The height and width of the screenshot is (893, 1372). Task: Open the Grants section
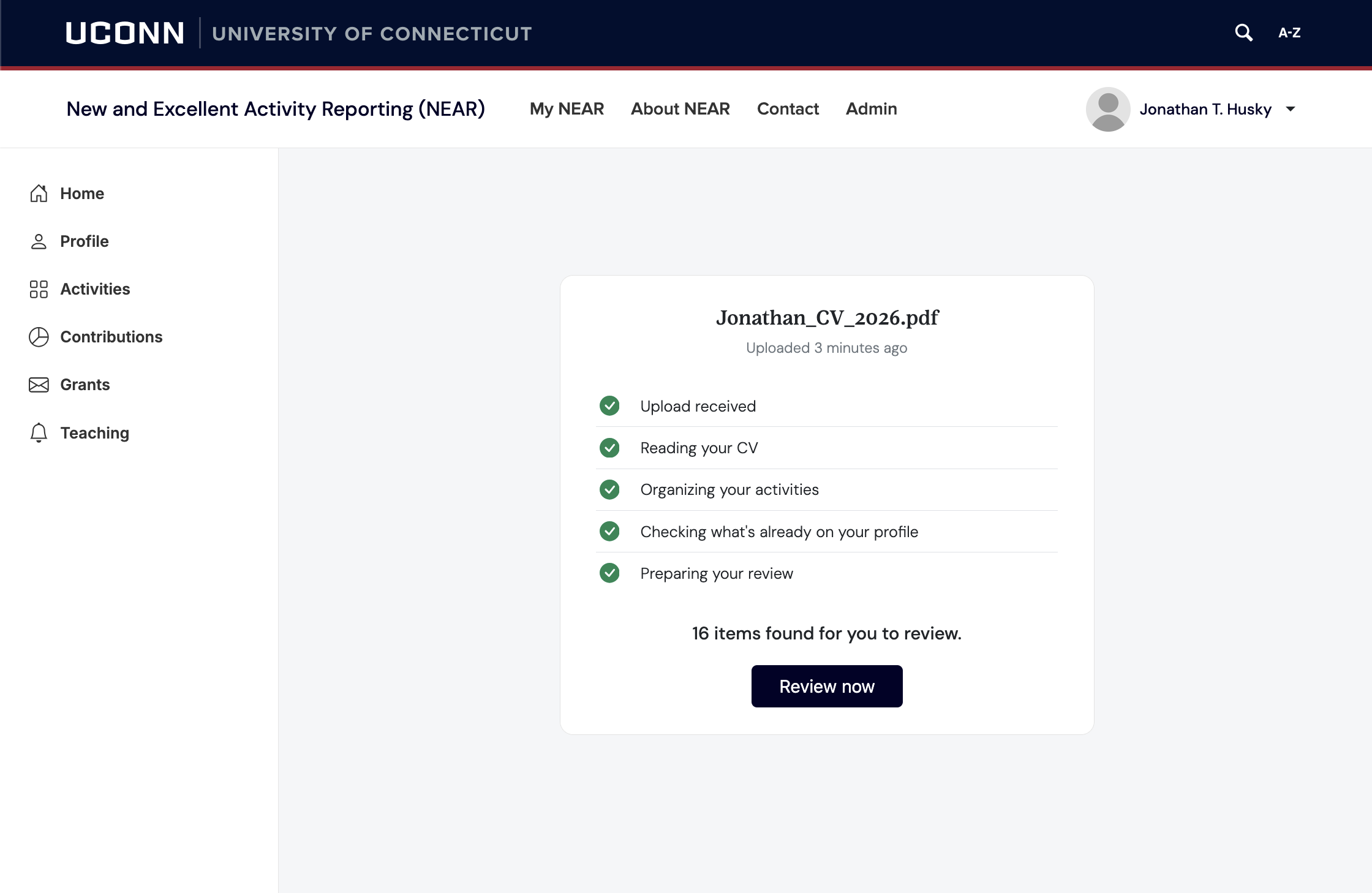click(85, 385)
